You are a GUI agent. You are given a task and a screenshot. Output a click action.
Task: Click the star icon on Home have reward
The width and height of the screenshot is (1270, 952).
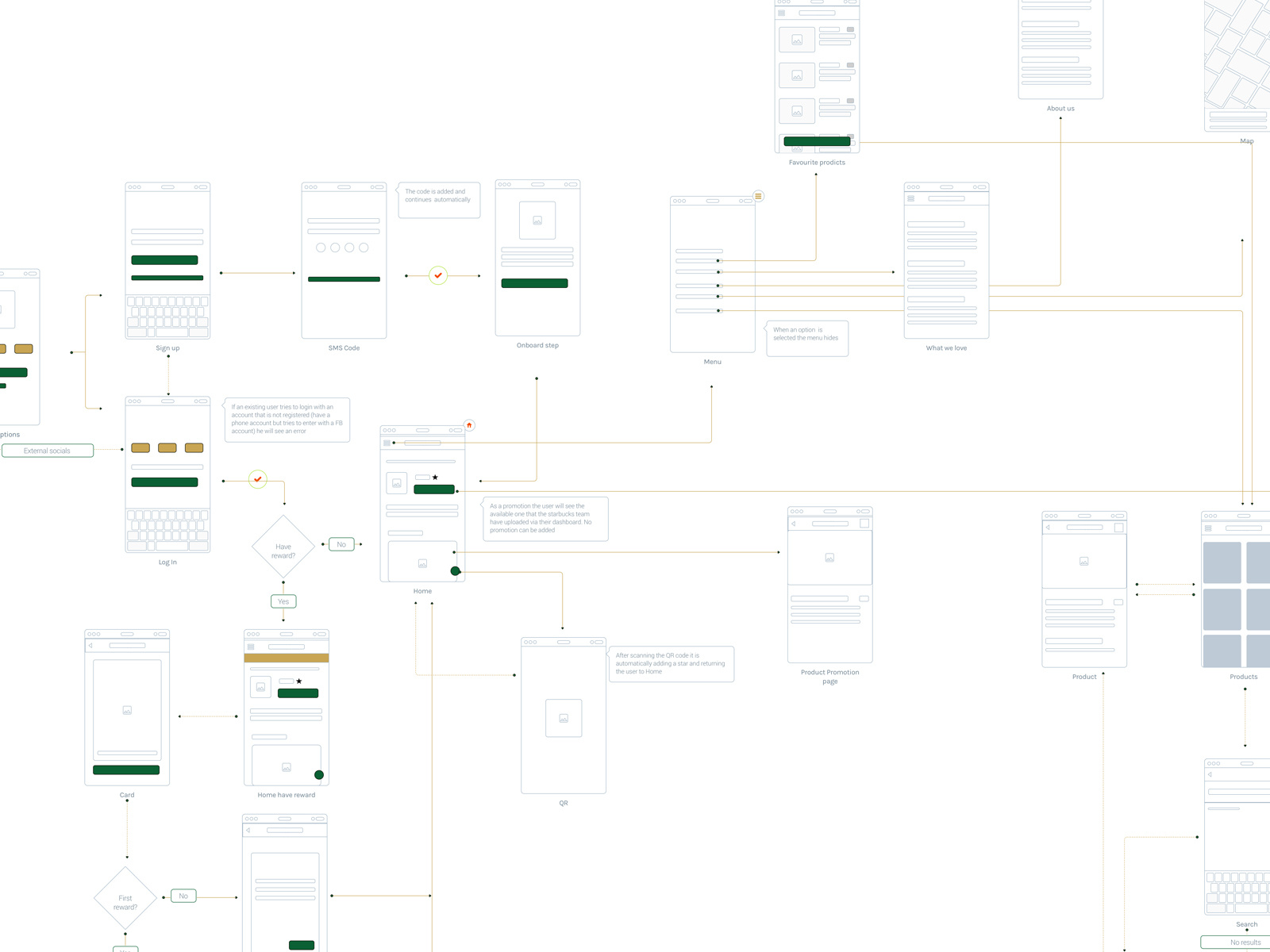pyautogui.click(x=299, y=681)
